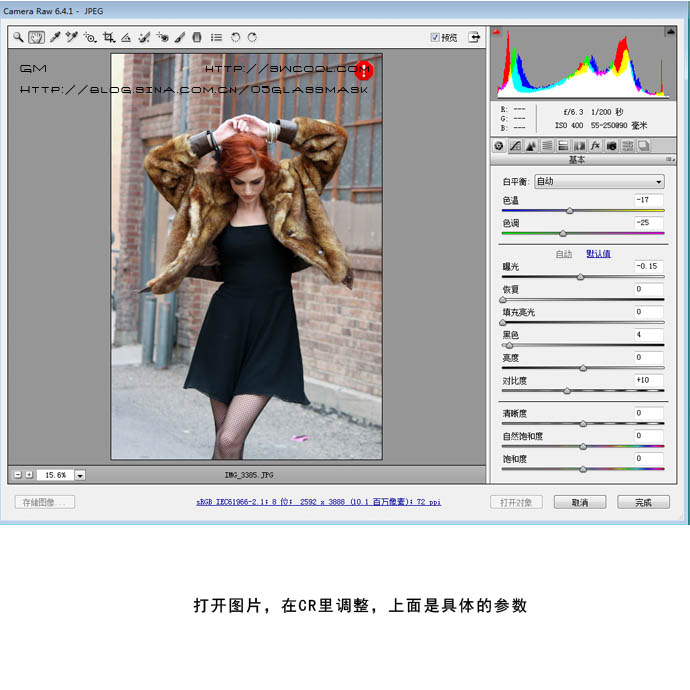
Task: Select the Crop tool
Action: [108, 37]
